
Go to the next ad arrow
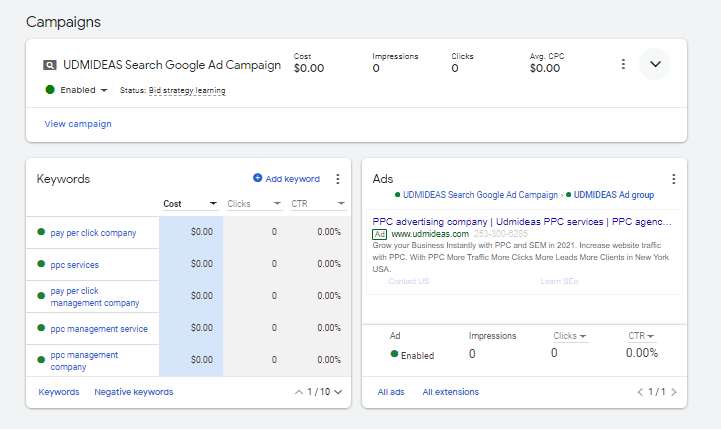(673, 392)
